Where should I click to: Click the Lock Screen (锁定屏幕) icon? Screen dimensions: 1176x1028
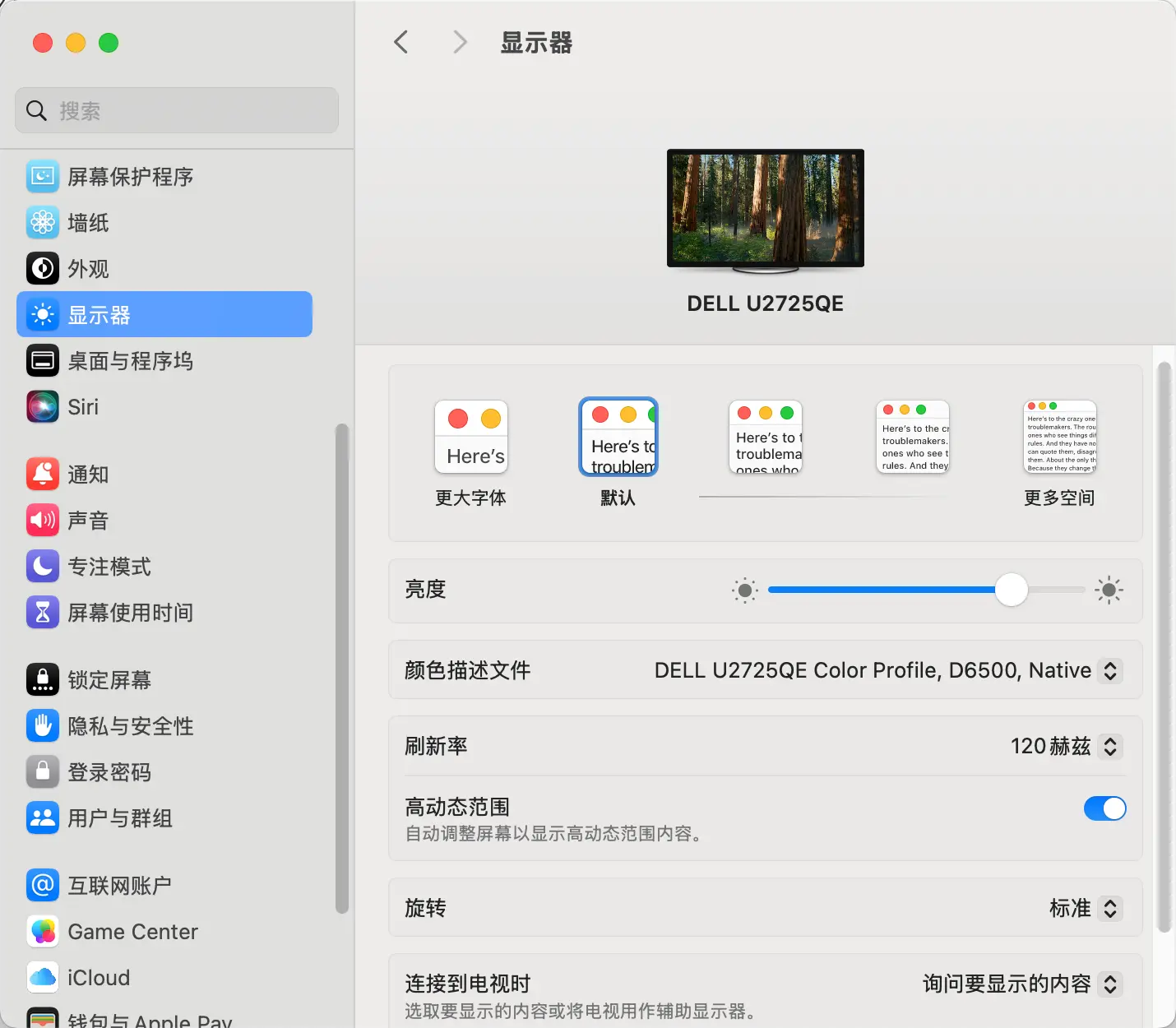click(43, 679)
